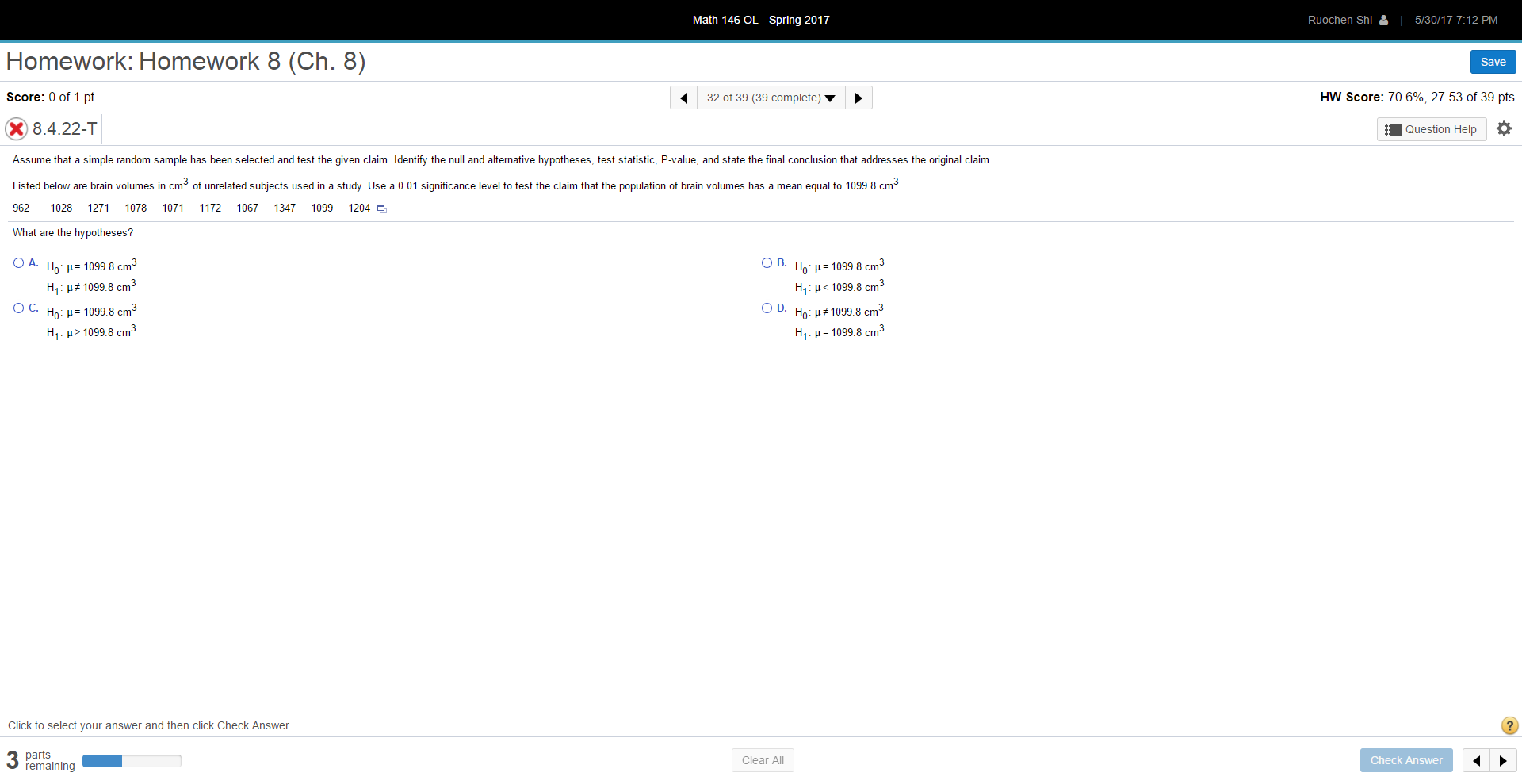
Task: Click the Clear All button
Action: click(763, 760)
